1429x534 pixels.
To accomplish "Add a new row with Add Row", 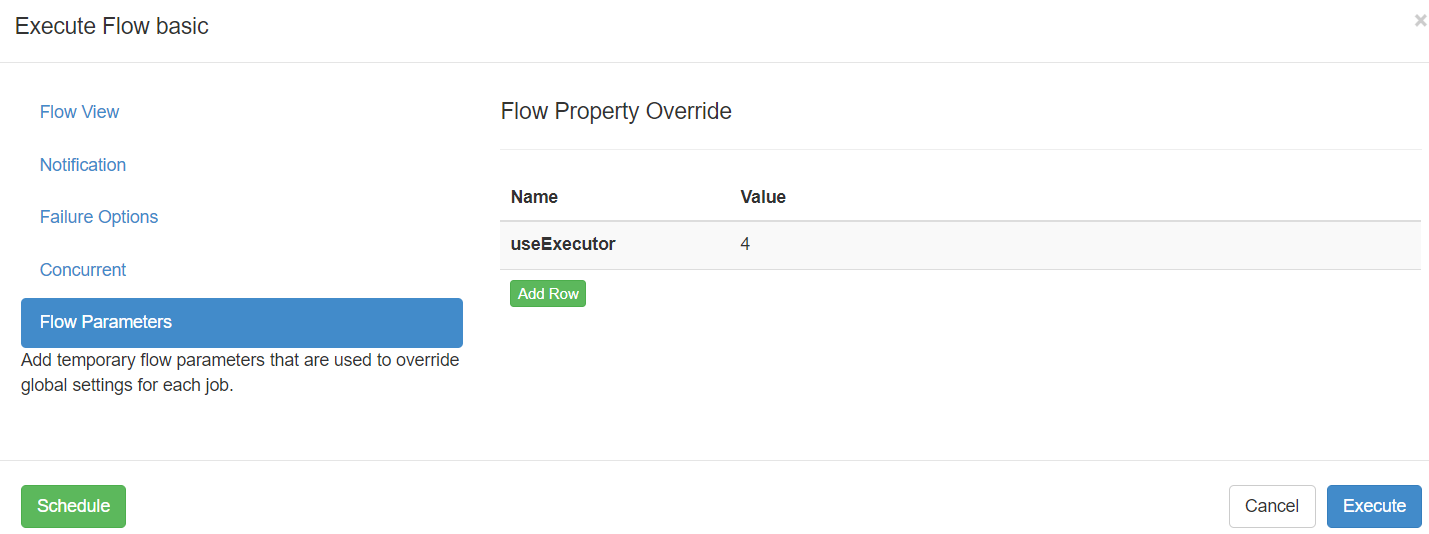I will 548,294.
